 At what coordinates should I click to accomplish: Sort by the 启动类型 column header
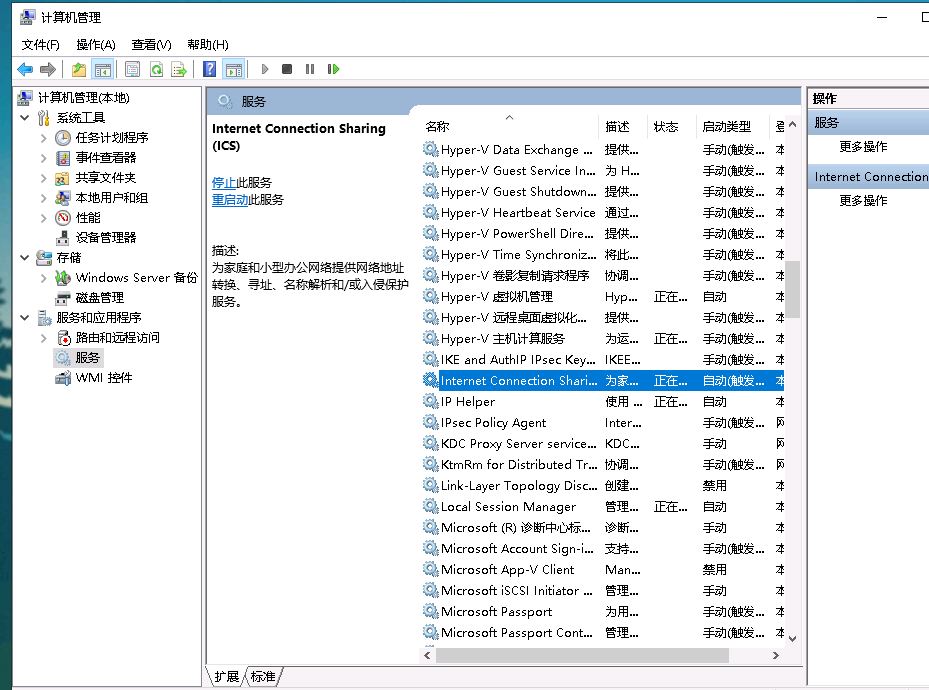pyautogui.click(x=732, y=126)
